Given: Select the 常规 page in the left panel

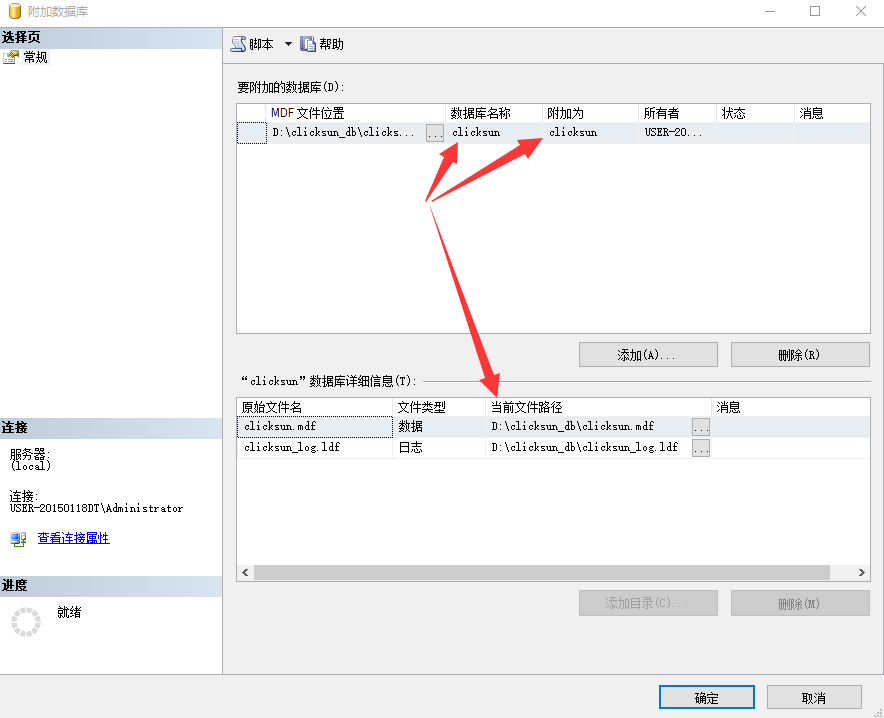Looking at the screenshot, I should tap(35, 57).
